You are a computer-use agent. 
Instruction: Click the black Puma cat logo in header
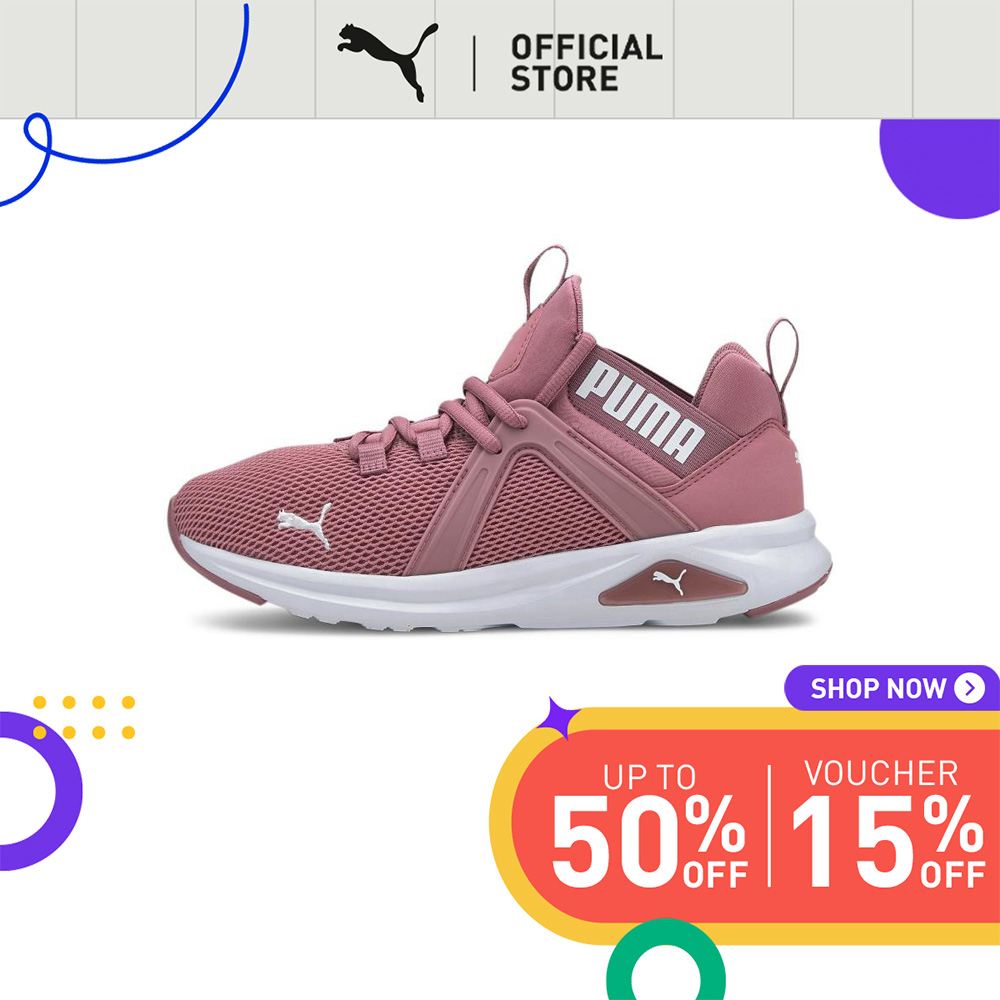coord(388,61)
